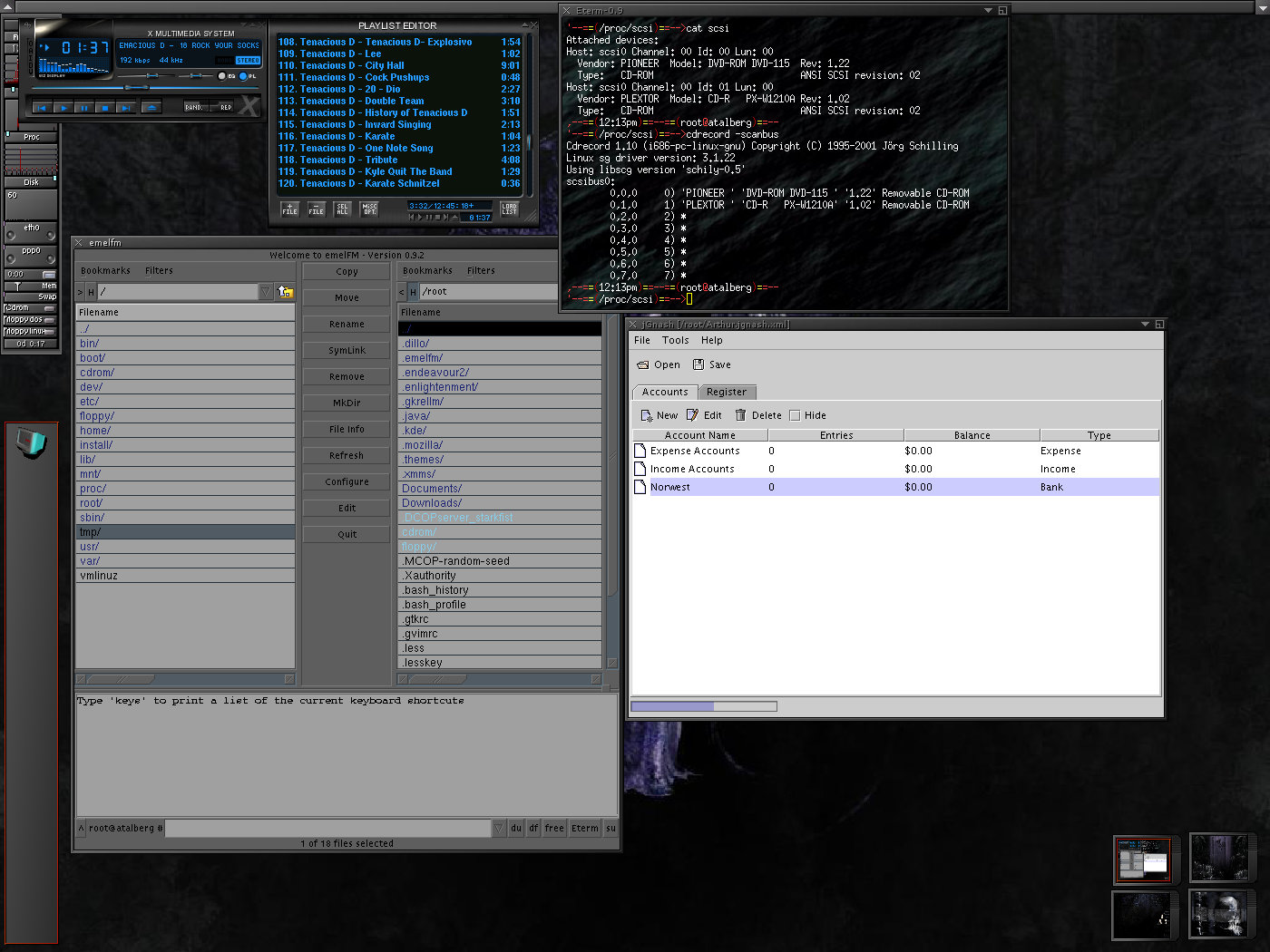Open the Tools menu in jGnash
Screen dimensions: 1270x952
pos(675,340)
